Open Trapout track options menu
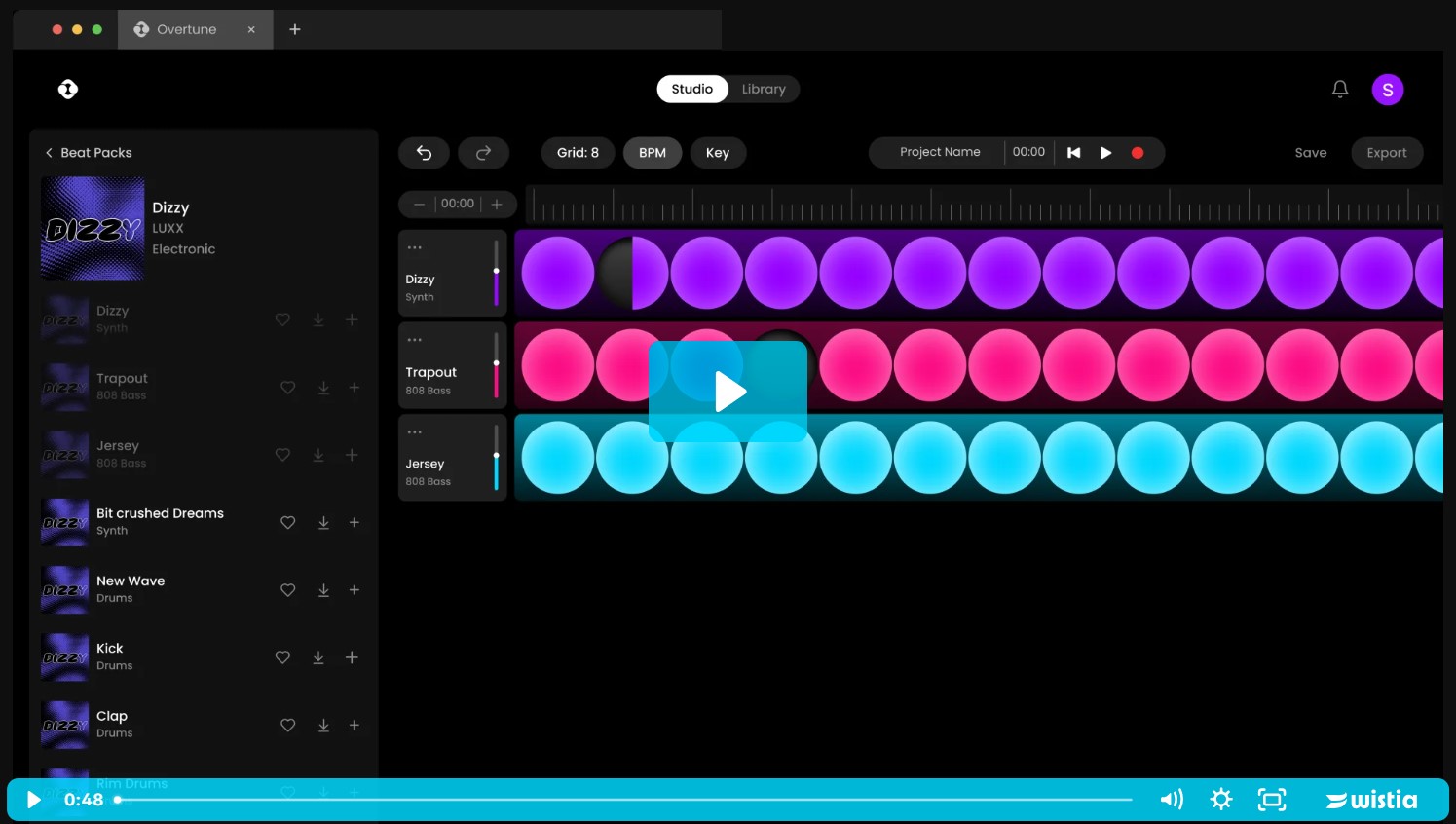 [415, 340]
